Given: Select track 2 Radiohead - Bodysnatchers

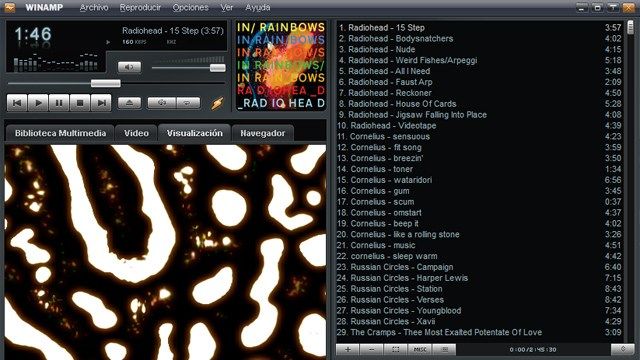Looking at the screenshot, I should (x=480, y=39).
